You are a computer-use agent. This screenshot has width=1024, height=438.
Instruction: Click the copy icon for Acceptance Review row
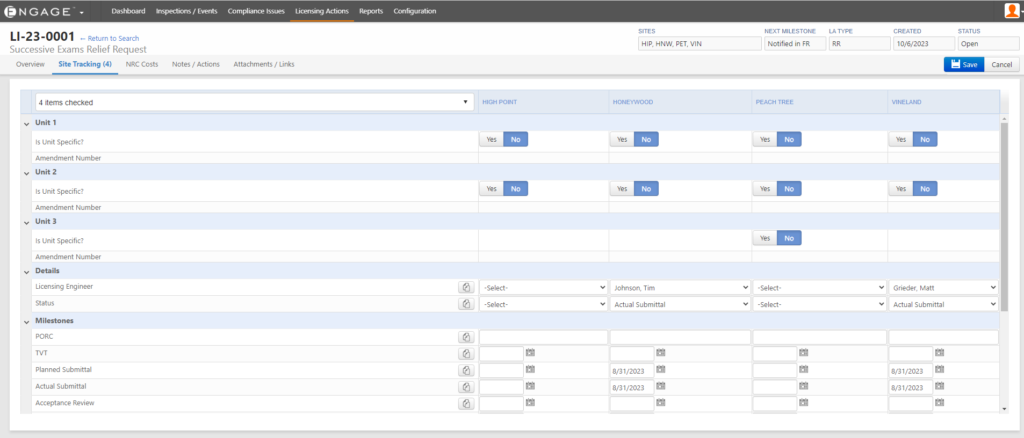[x=466, y=404]
